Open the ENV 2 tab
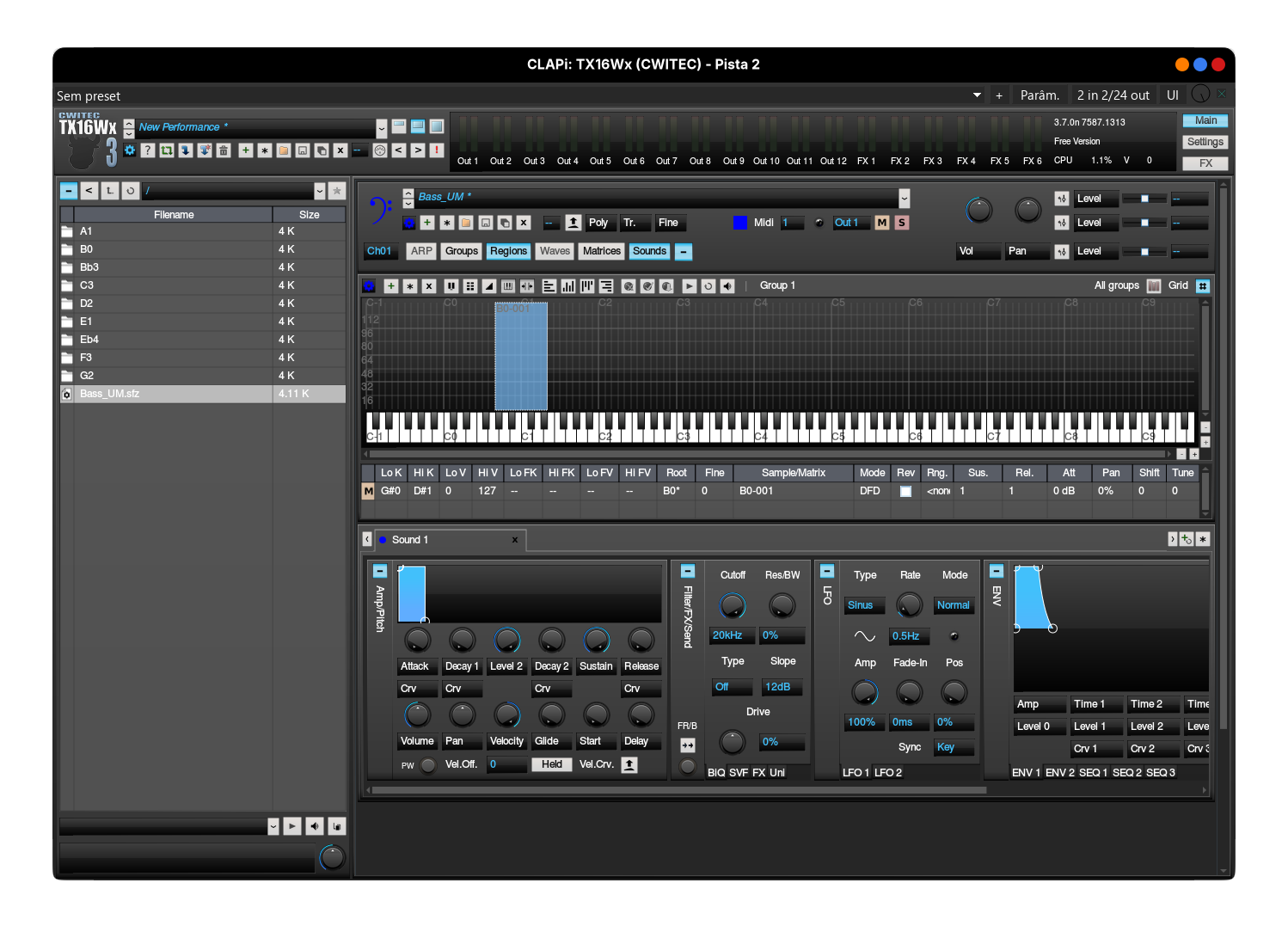Screen dimensions: 1288x938 pos(1059,773)
